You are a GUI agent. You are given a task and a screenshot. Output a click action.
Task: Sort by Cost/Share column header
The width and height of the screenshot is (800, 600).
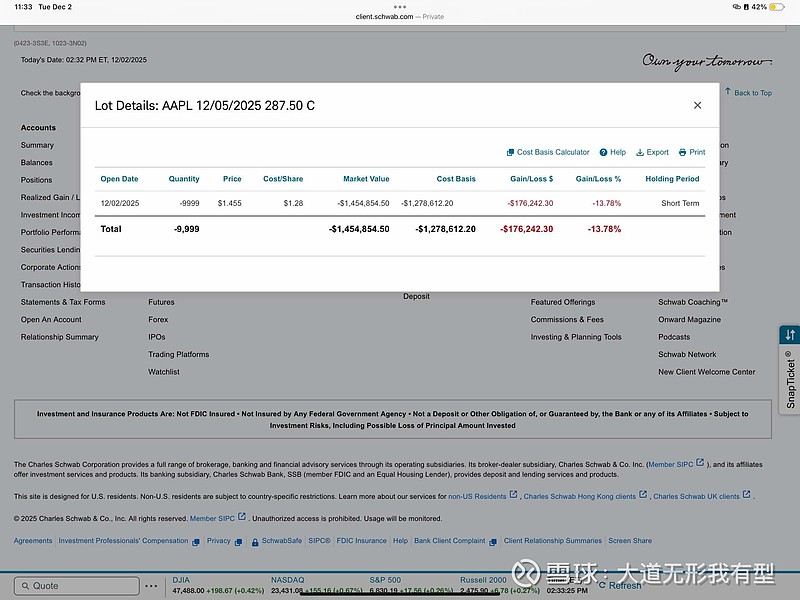pos(283,179)
